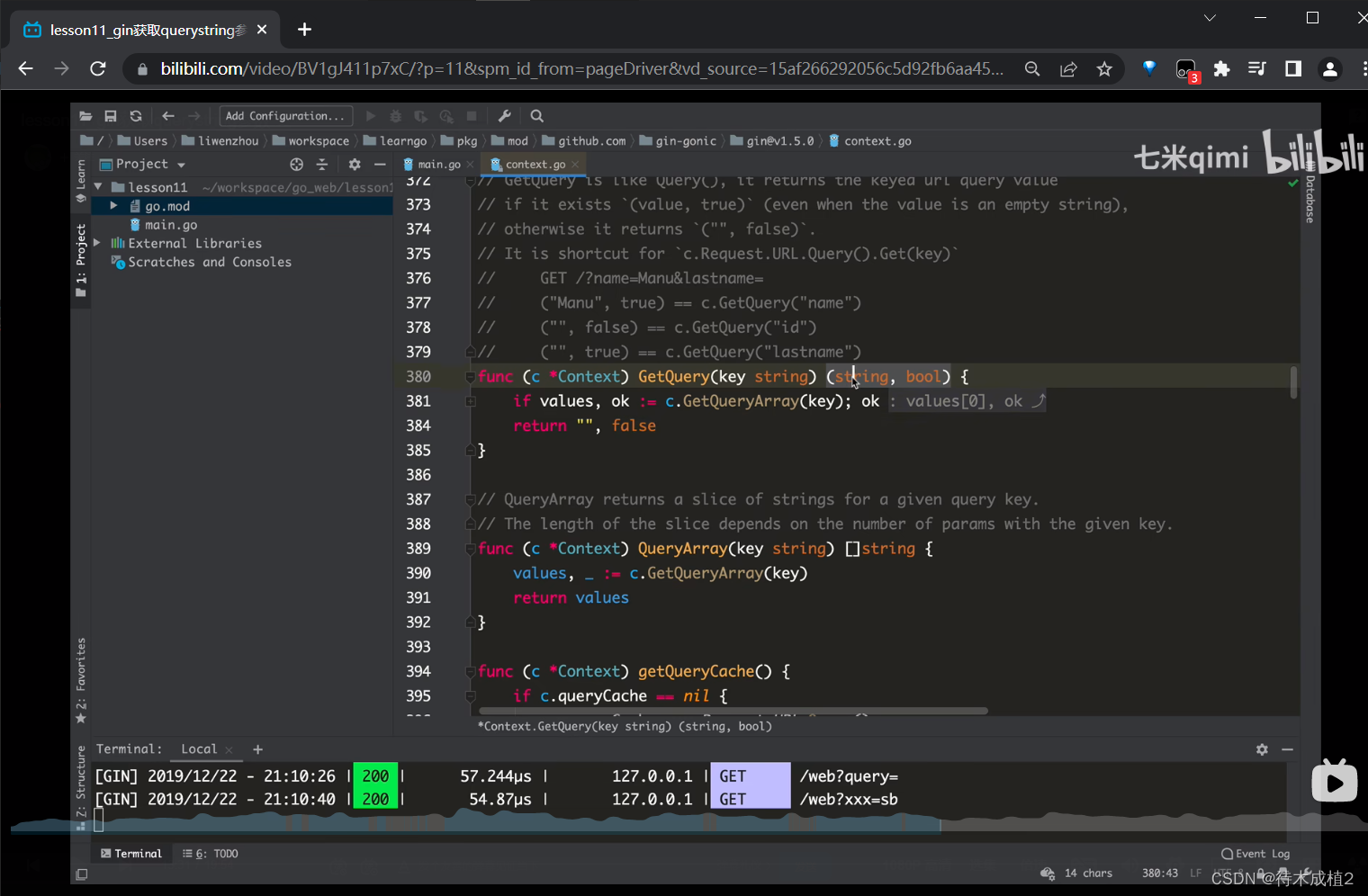Viewport: 1368px width, 896px height.
Task: Click the editor horizontal scrollbar
Action: [x=733, y=711]
